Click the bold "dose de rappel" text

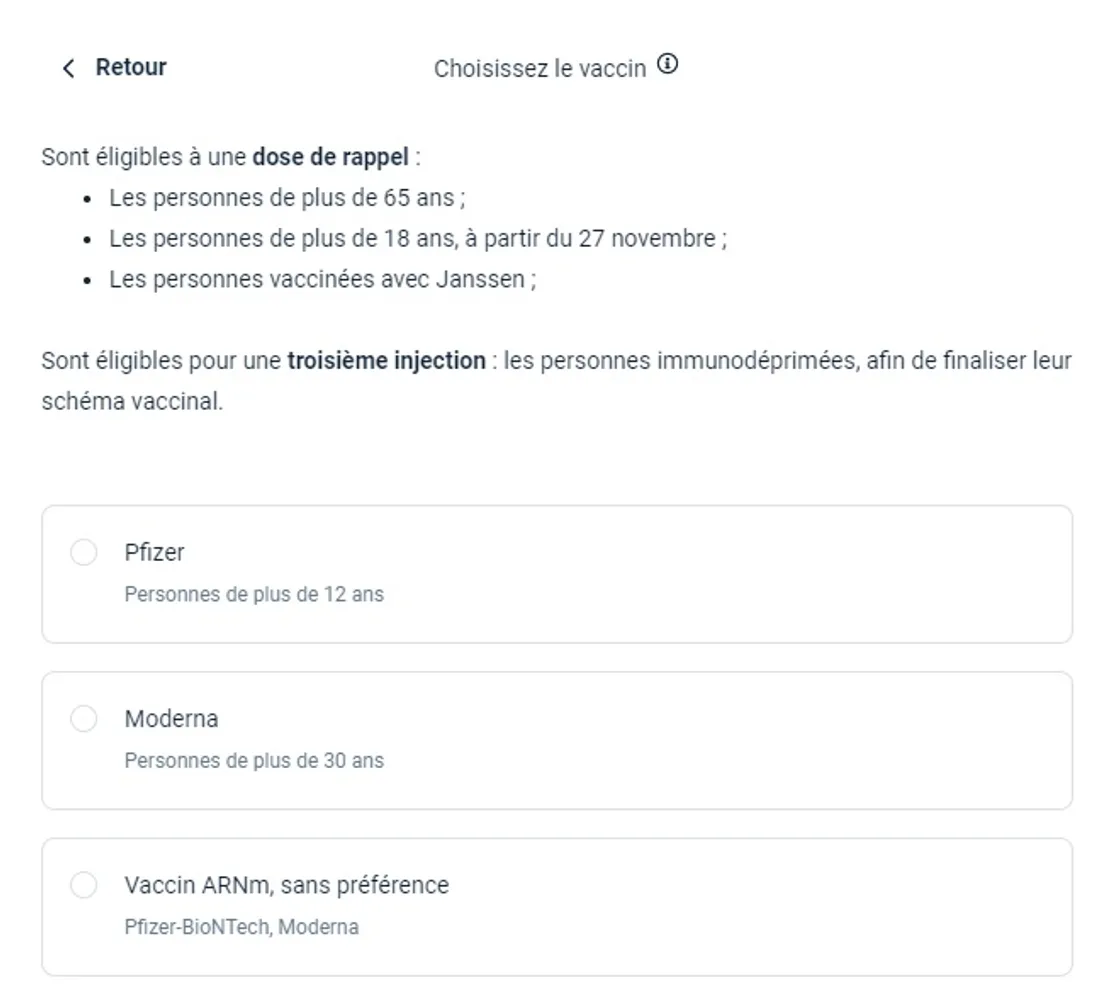[330, 157]
